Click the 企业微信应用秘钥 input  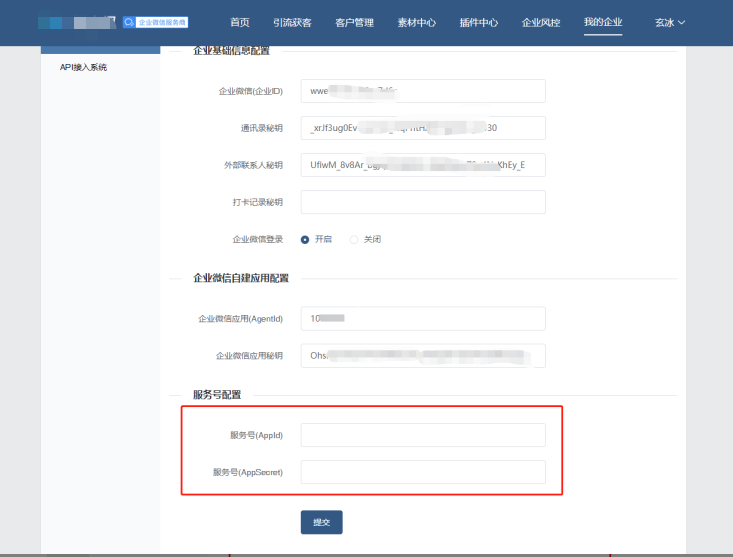tap(423, 355)
